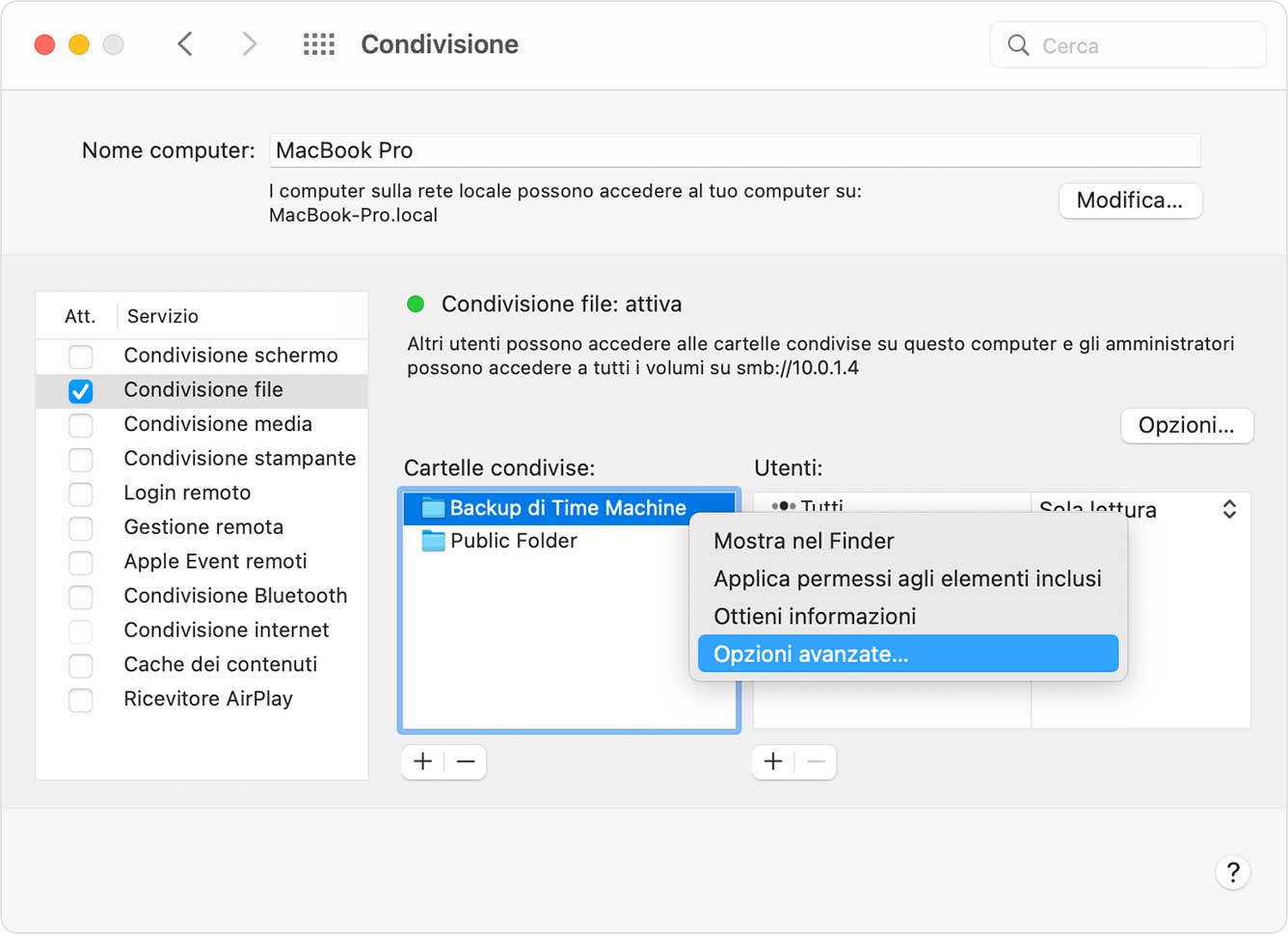This screenshot has height=935, width=1288.
Task: Show all preferences grid icon
Action: click(319, 44)
